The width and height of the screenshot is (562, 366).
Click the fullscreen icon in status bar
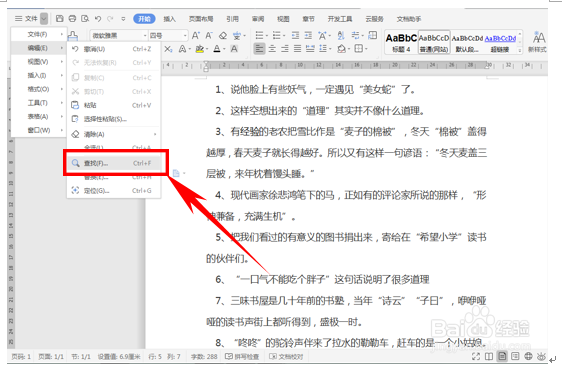coord(476,356)
